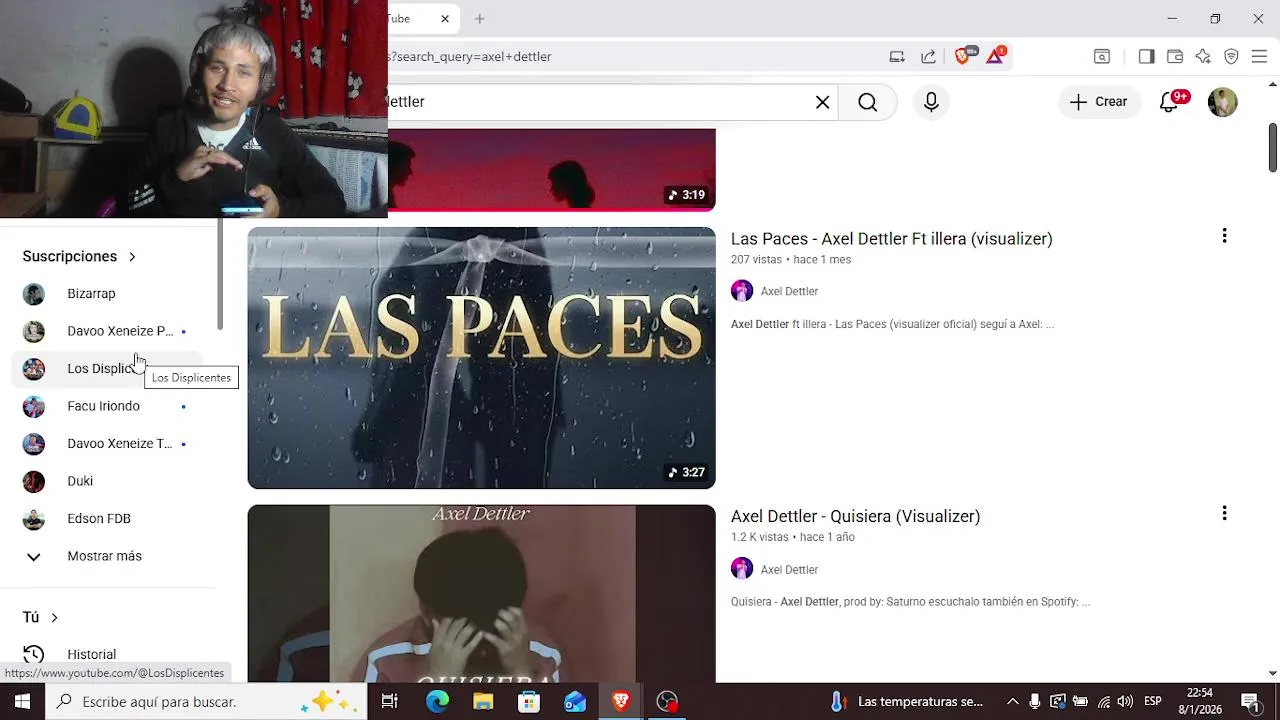Click the install app icon in address bar
This screenshot has height=720, width=1280.
[897, 57]
